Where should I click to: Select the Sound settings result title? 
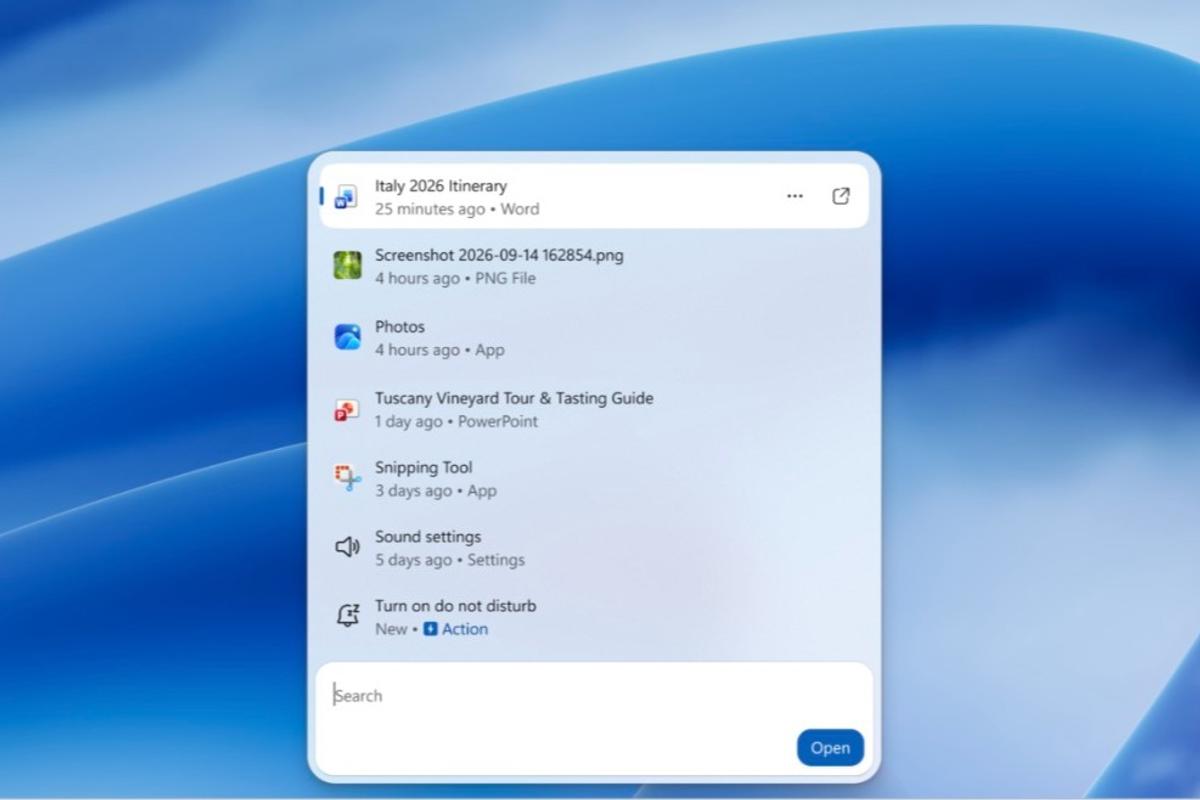click(x=428, y=537)
